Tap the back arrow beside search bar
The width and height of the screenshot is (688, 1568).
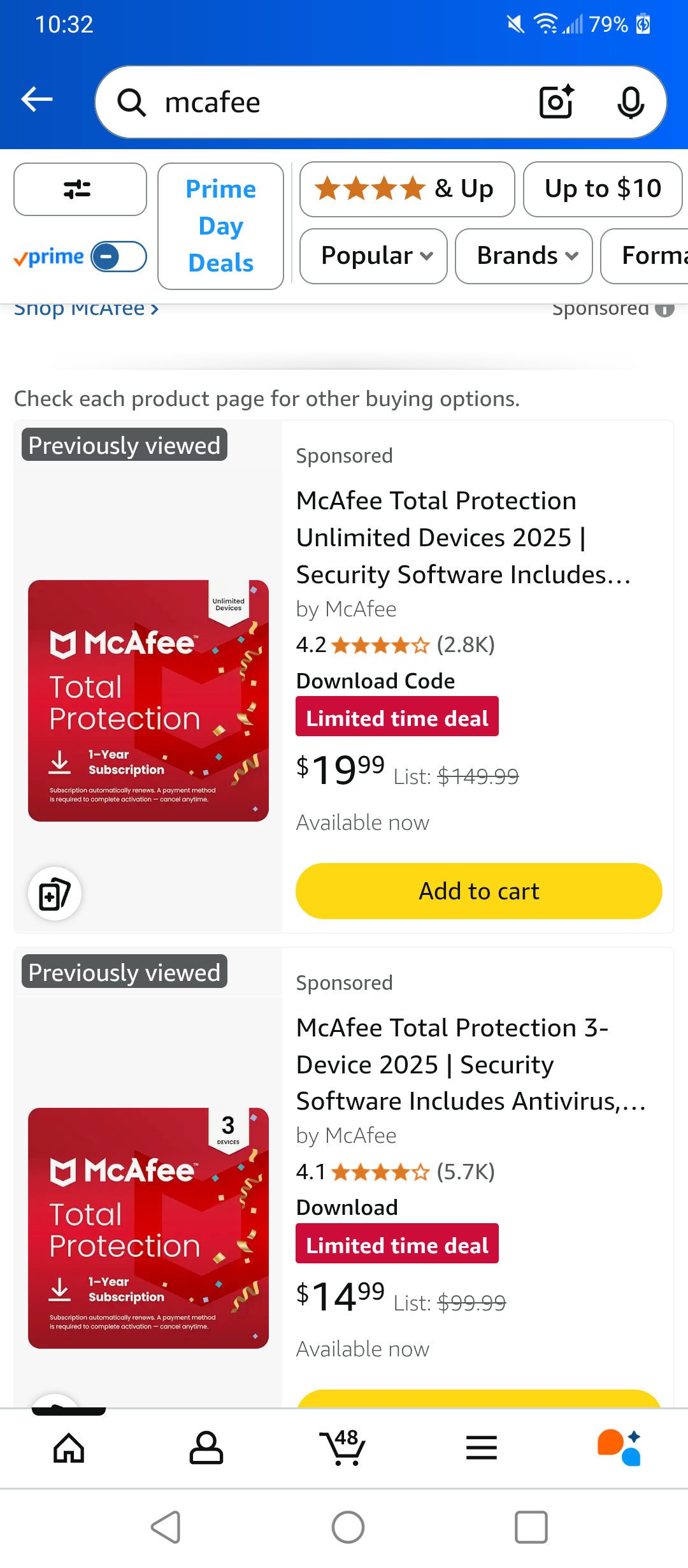click(x=36, y=99)
